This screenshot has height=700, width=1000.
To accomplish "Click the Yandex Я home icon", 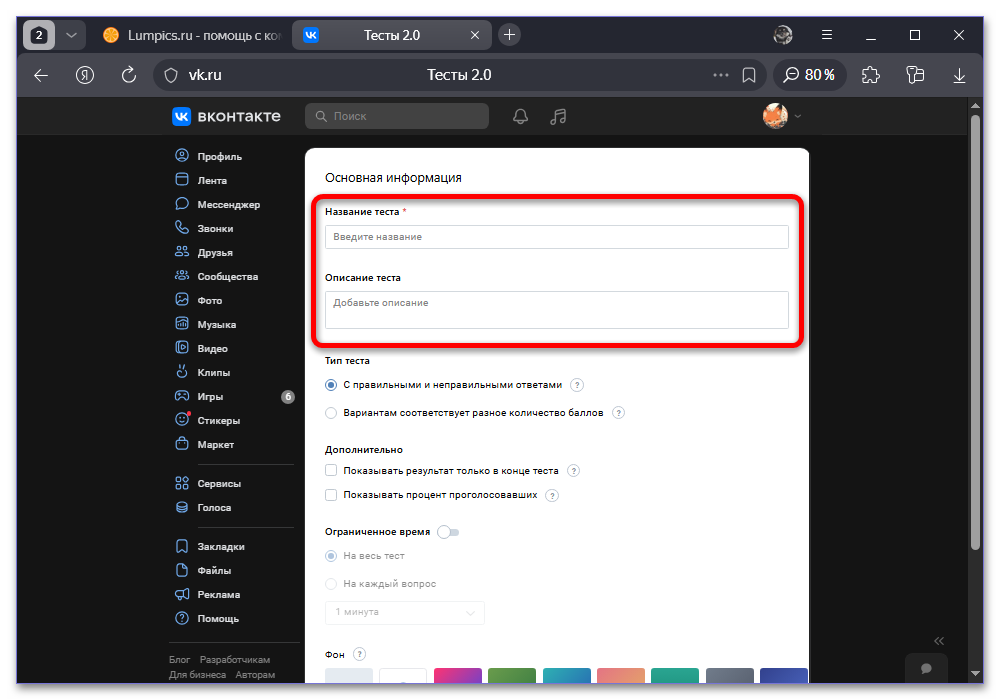I will tap(85, 75).
